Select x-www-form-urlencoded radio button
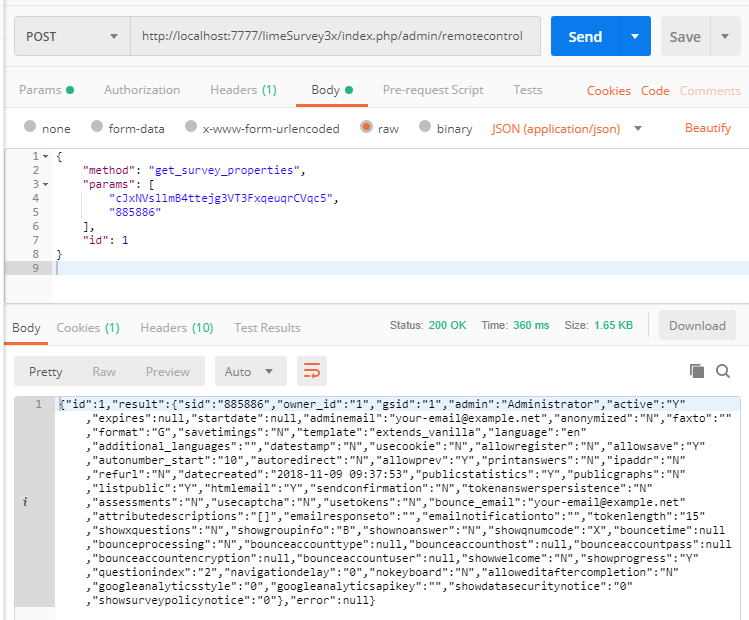 click(191, 126)
